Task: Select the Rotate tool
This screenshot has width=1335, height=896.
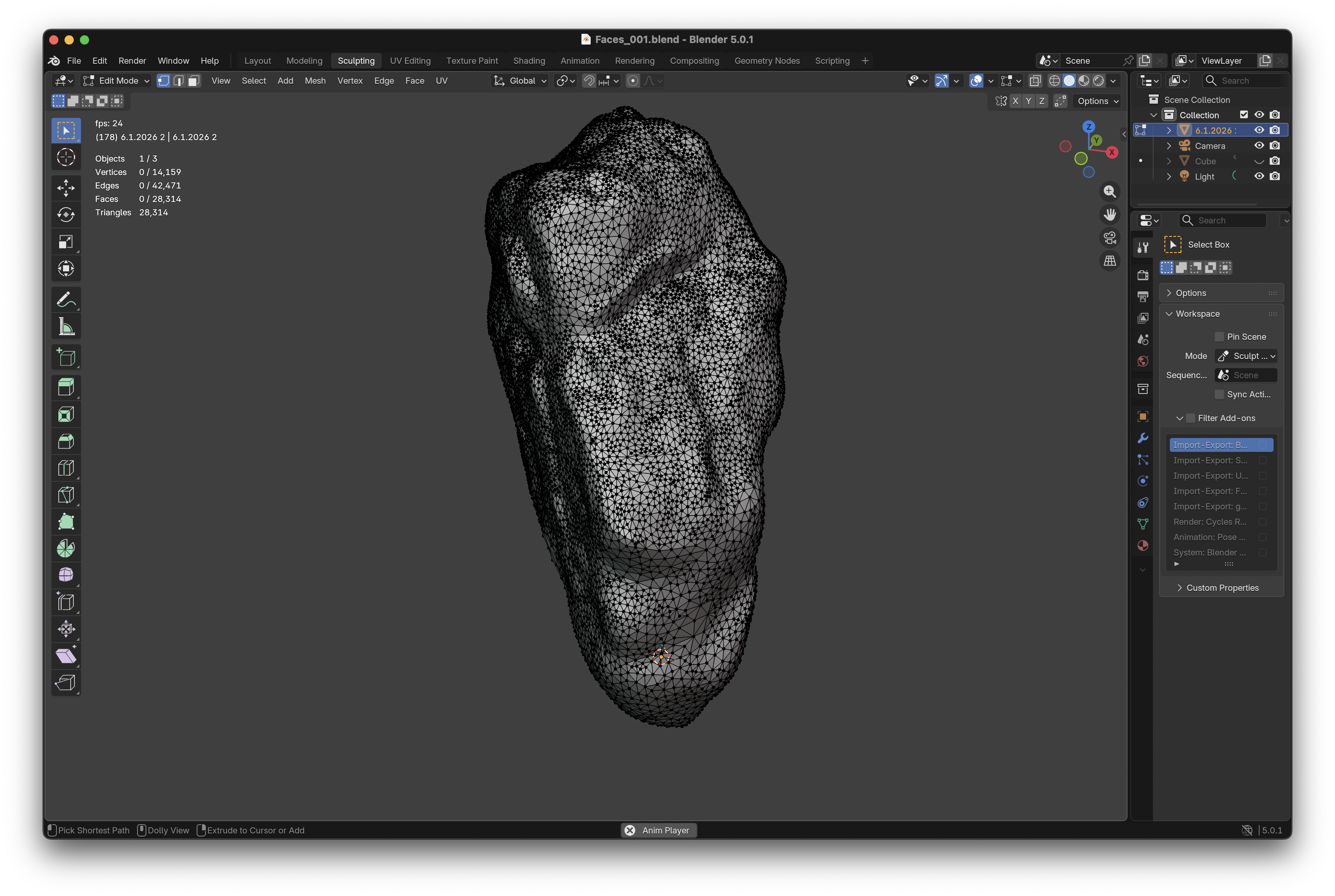Action: point(66,214)
